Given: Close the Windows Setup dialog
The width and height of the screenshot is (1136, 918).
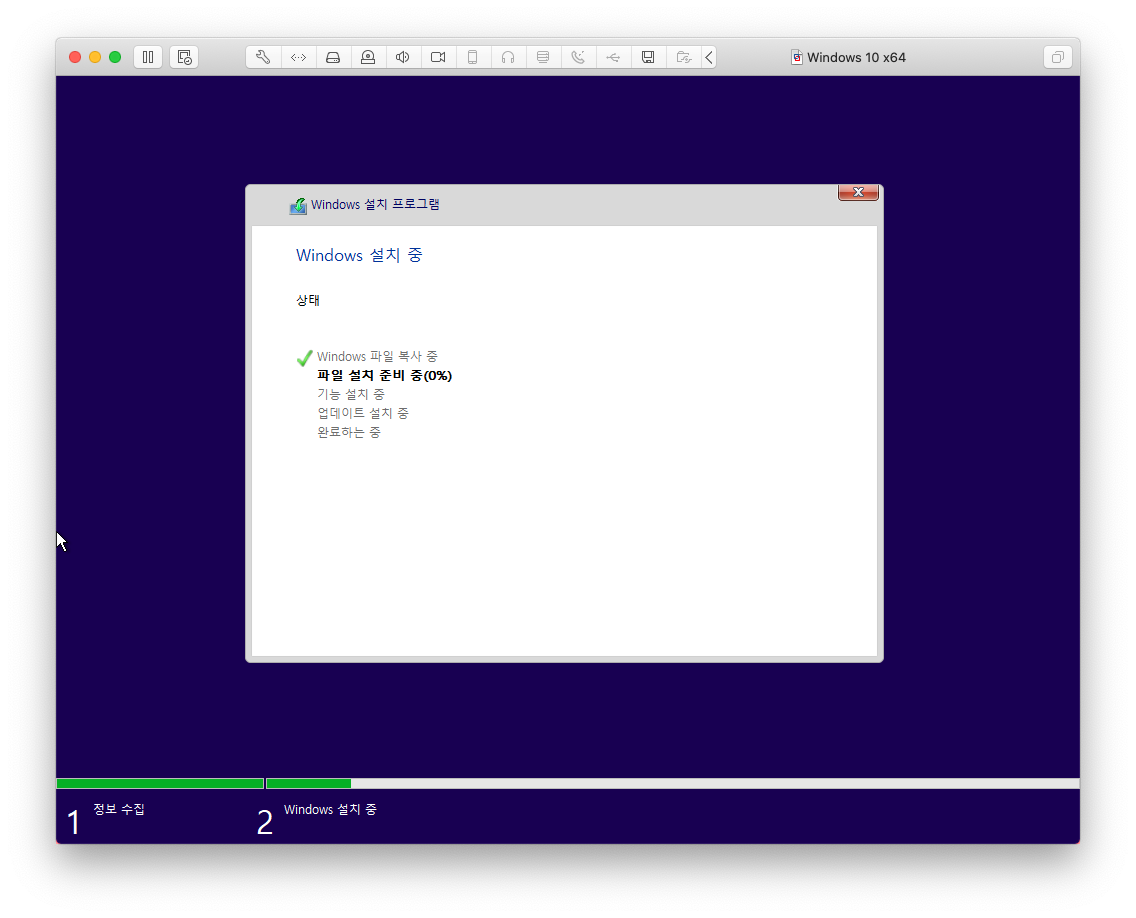Looking at the screenshot, I should pos(859,192).
